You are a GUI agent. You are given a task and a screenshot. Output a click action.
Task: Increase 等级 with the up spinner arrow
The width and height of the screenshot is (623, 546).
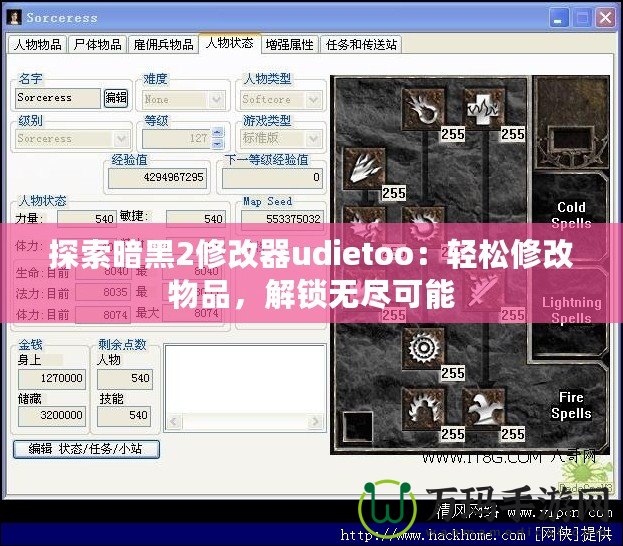(217, 132)
